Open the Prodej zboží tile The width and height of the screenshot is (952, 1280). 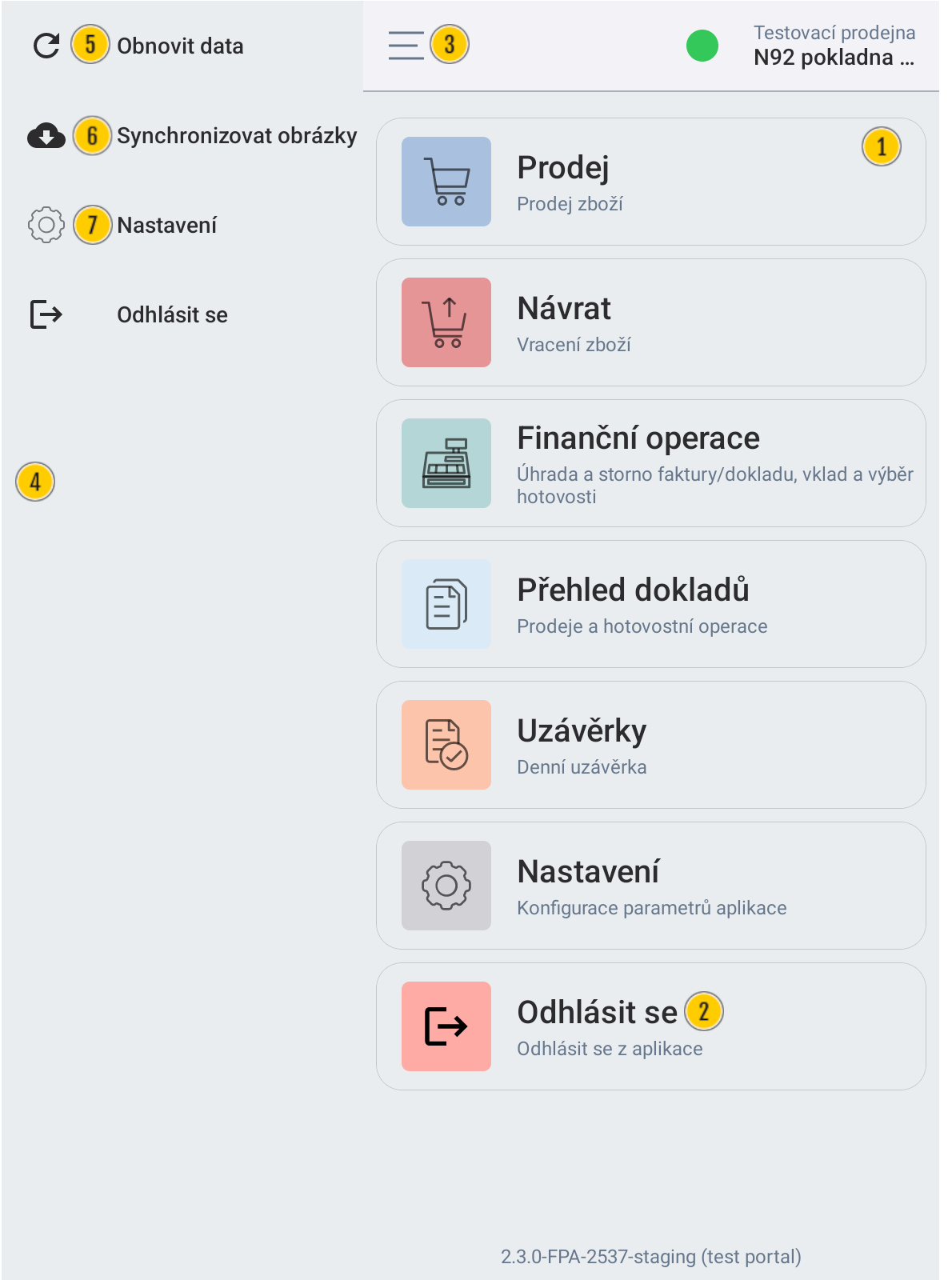pyautogui.click(x=651, y=182)
